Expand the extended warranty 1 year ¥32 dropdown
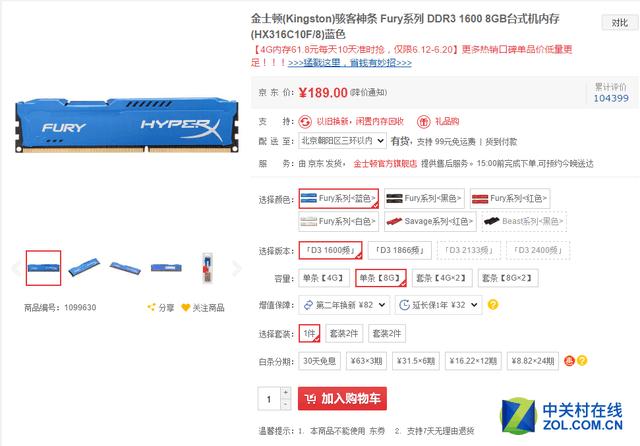 (x=438, y=305)
